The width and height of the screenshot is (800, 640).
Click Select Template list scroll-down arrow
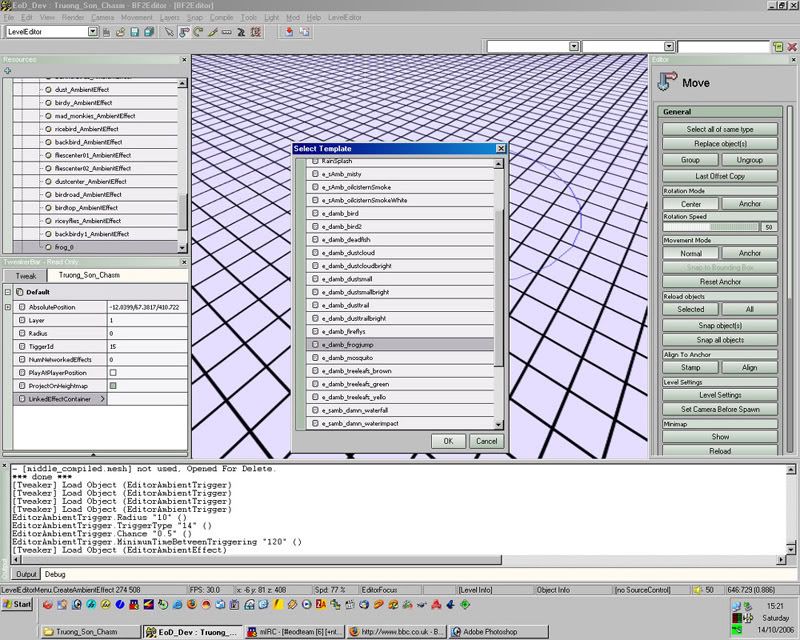[498, 424]
